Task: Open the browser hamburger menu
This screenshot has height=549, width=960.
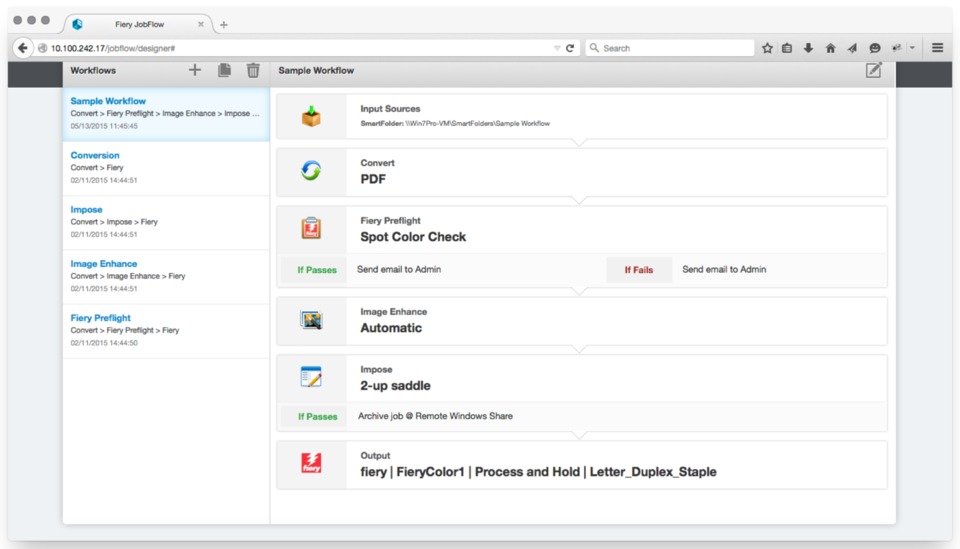Action: (x=937, y=48)
